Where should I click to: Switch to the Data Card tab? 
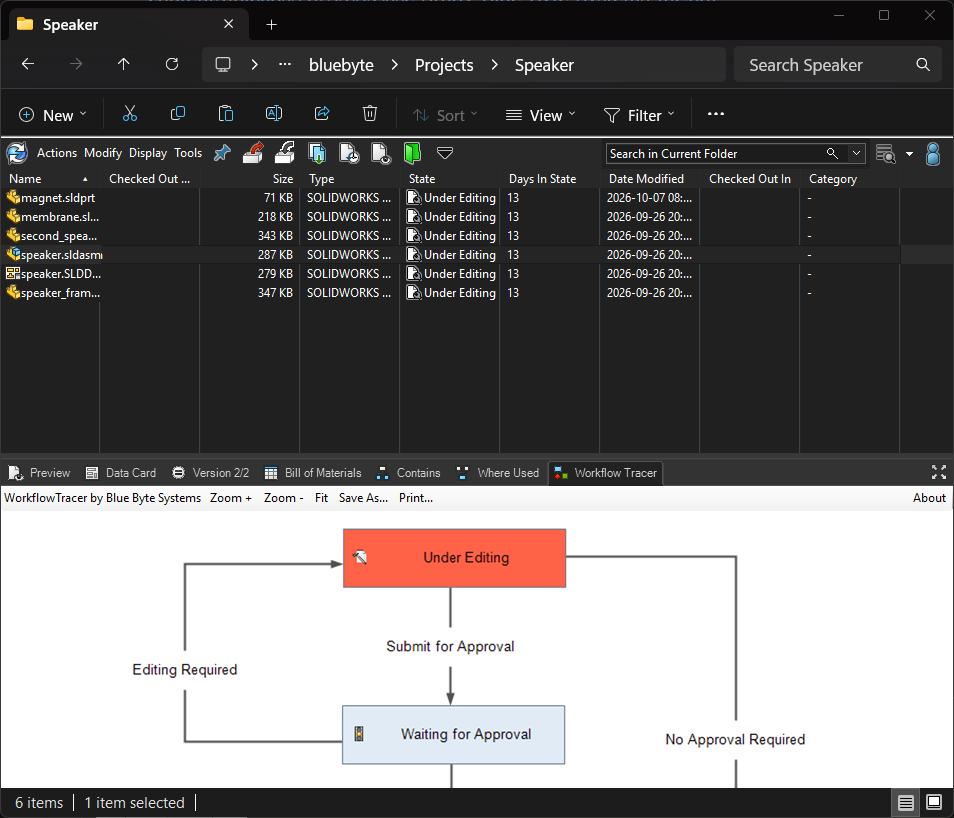pos(120,473)
